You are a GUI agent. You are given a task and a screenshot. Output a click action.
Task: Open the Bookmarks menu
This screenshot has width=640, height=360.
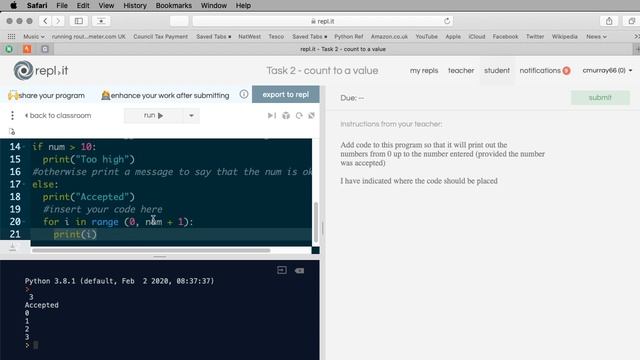tap(173, 5)
